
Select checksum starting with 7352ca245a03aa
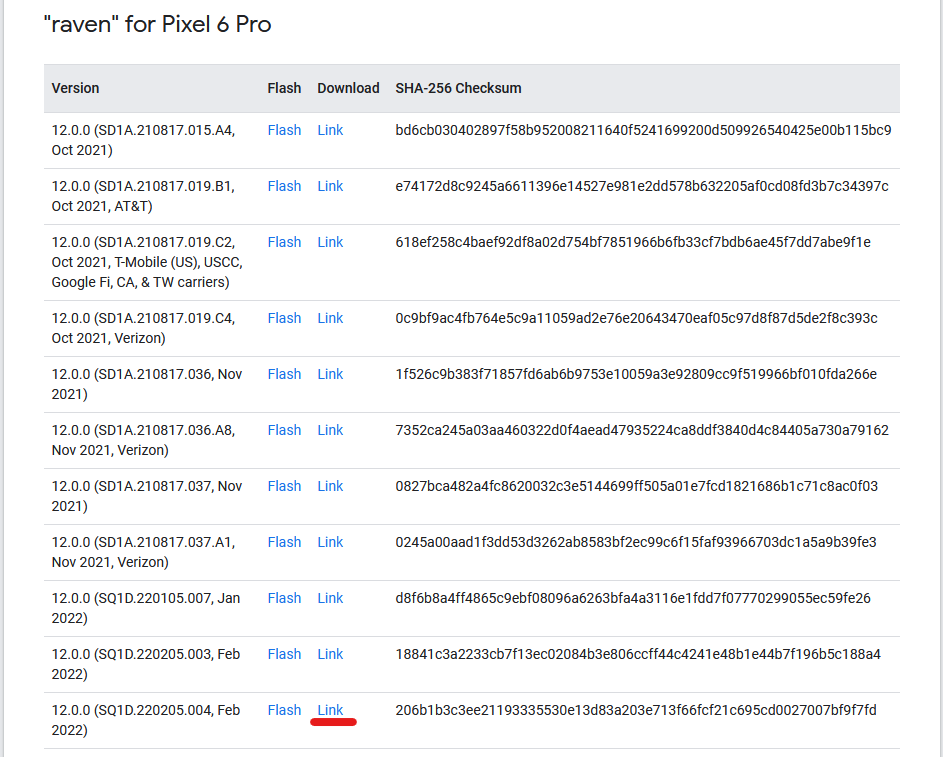click(642, 429)
